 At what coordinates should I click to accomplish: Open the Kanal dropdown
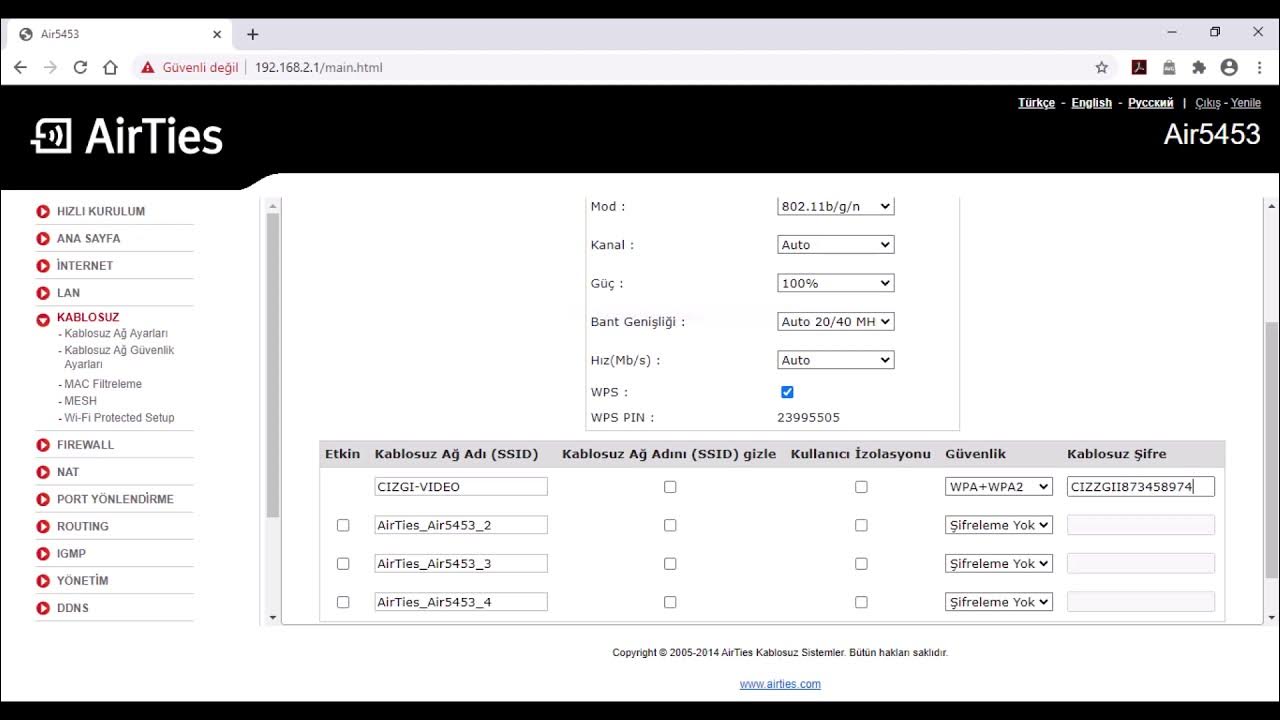pos(836,245)
